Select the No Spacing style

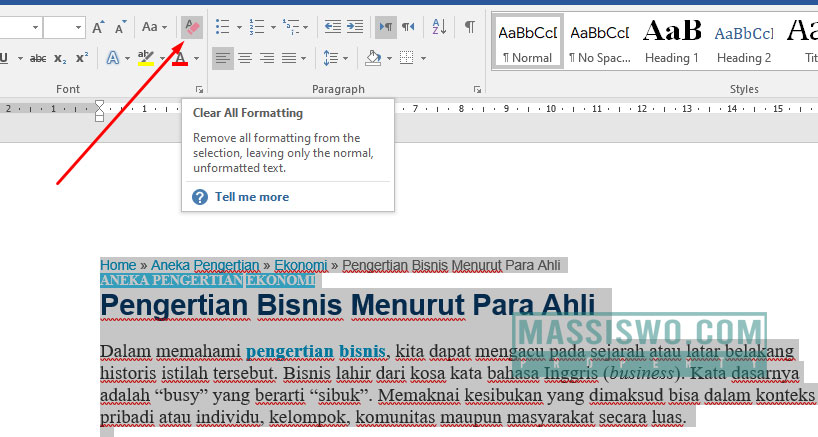(x=600, y=43)
